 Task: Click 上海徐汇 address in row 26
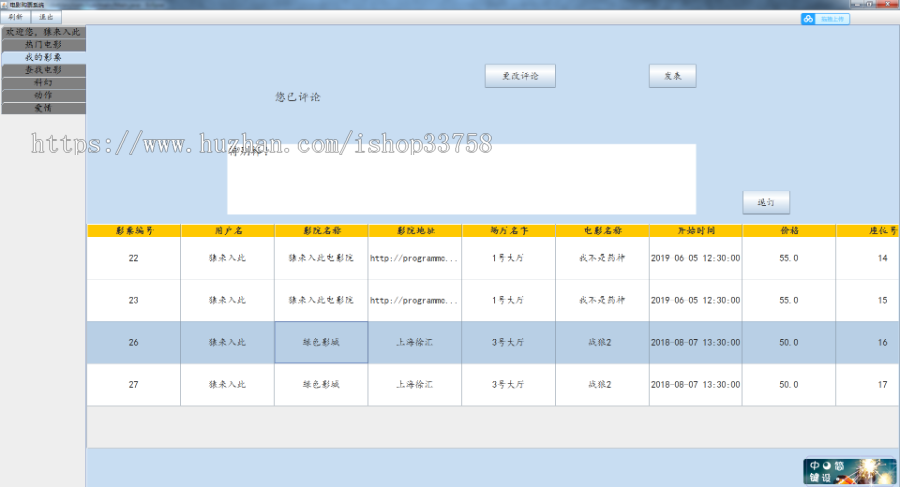tap(415, 342)
